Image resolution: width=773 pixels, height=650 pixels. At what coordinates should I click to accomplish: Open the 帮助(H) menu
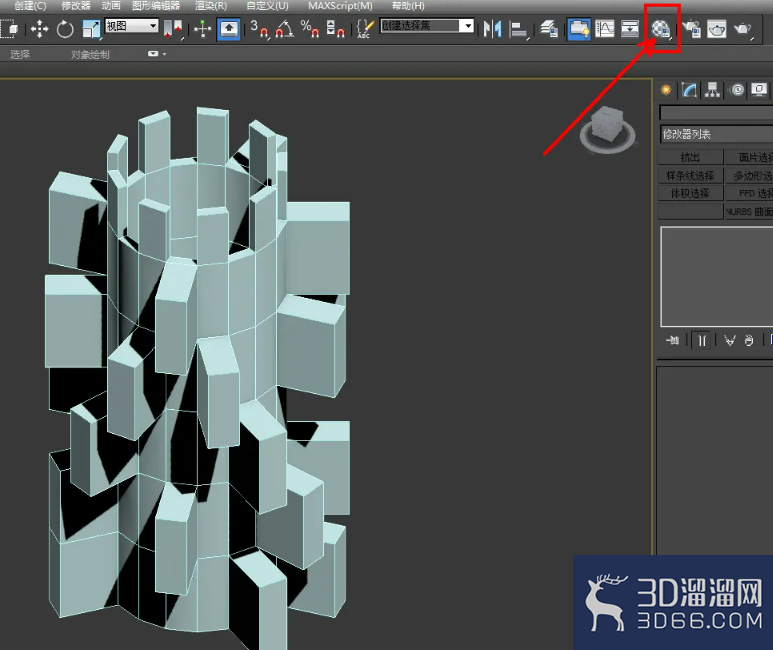[408, 6]
